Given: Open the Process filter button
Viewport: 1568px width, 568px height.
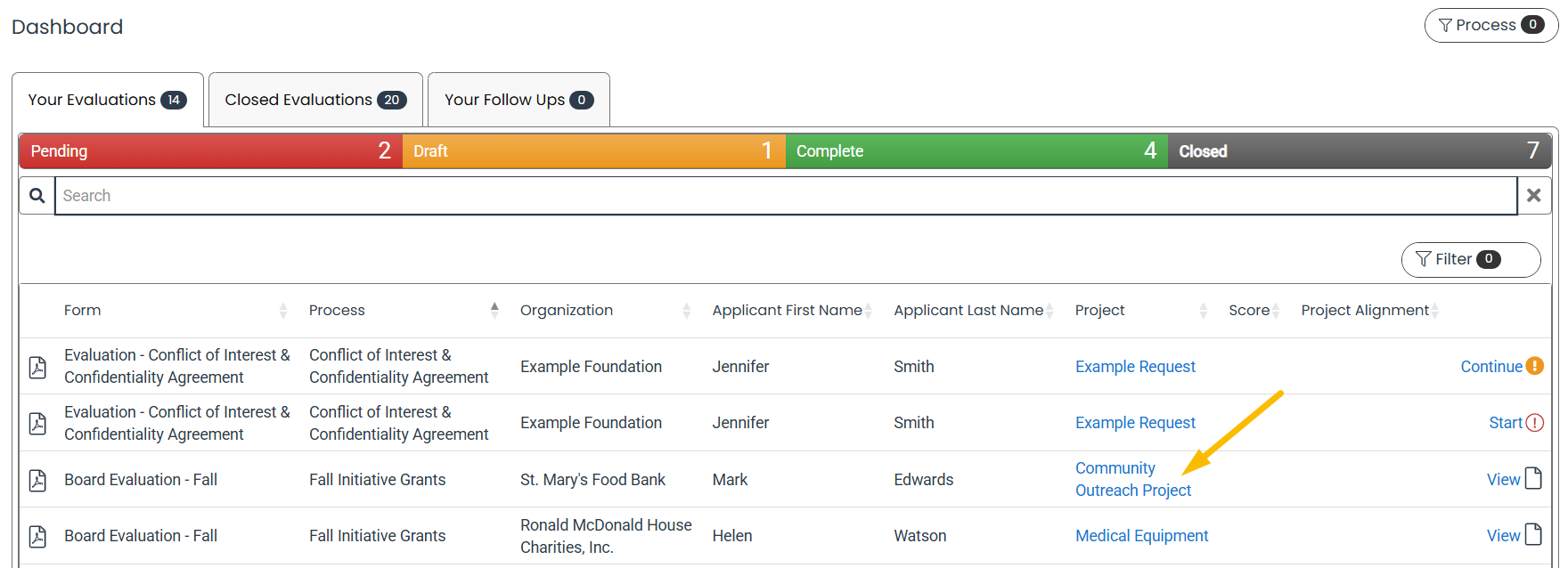Looking at the screenshot, I should point(1490,25).
